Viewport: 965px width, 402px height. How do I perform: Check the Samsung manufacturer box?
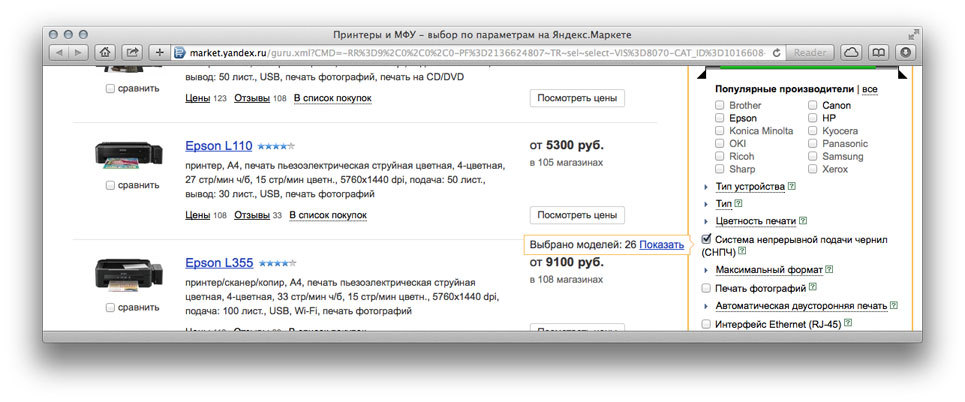813,156
